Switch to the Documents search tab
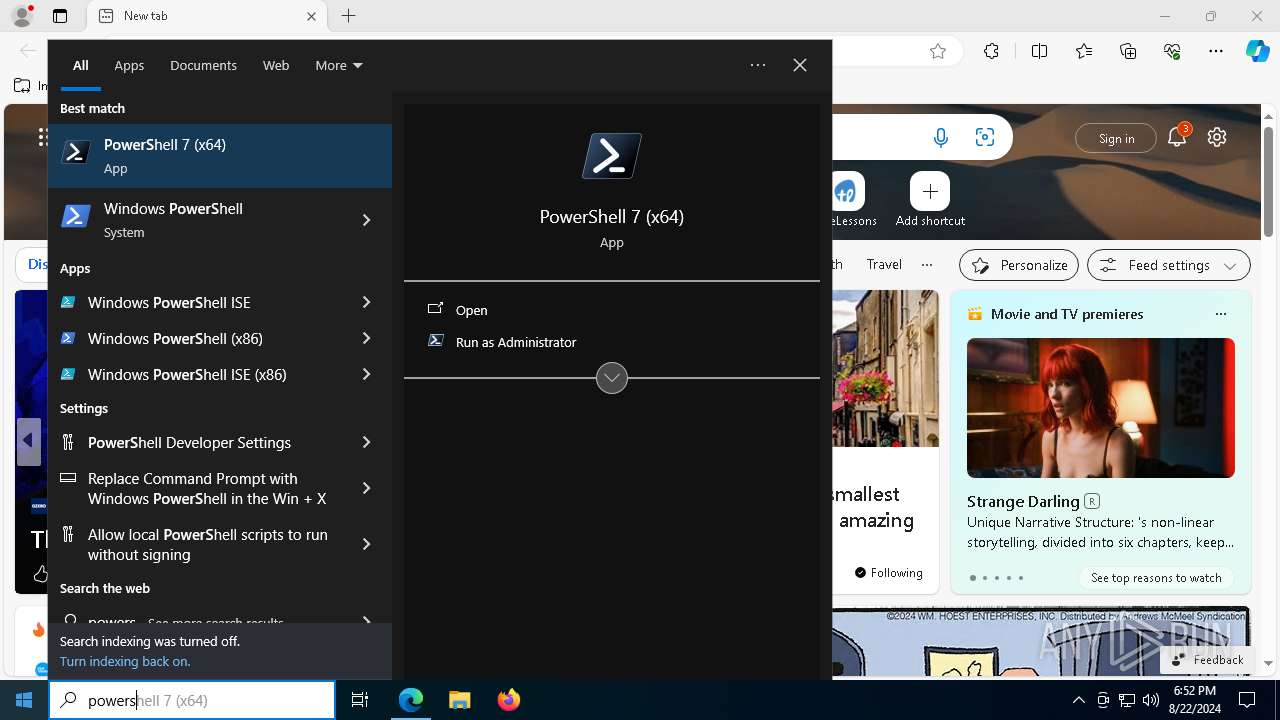The image size is (1280, 720). (203, 65)
